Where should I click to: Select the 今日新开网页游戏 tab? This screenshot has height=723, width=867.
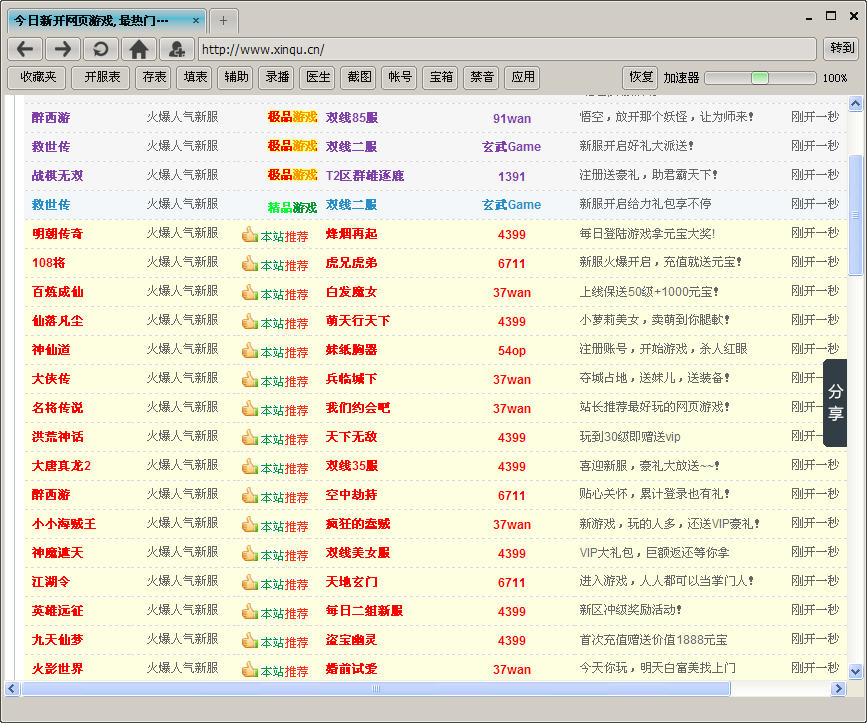(x=98, y=20)
